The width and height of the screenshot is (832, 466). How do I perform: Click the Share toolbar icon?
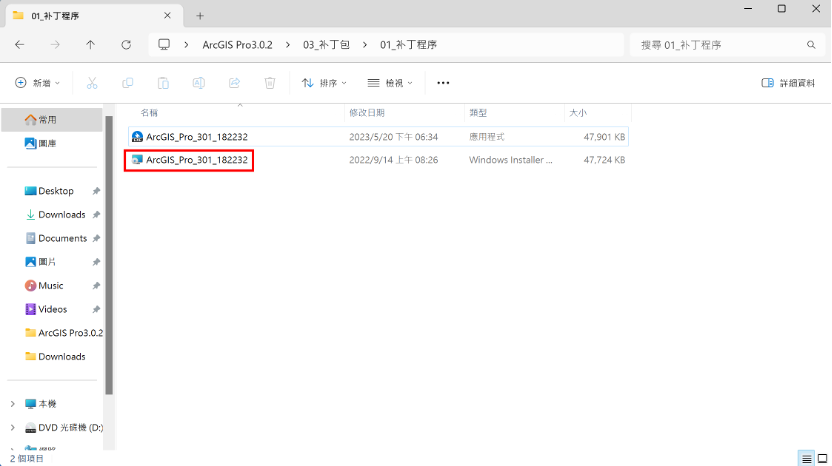pyautogui.click(x=234, y=83)
